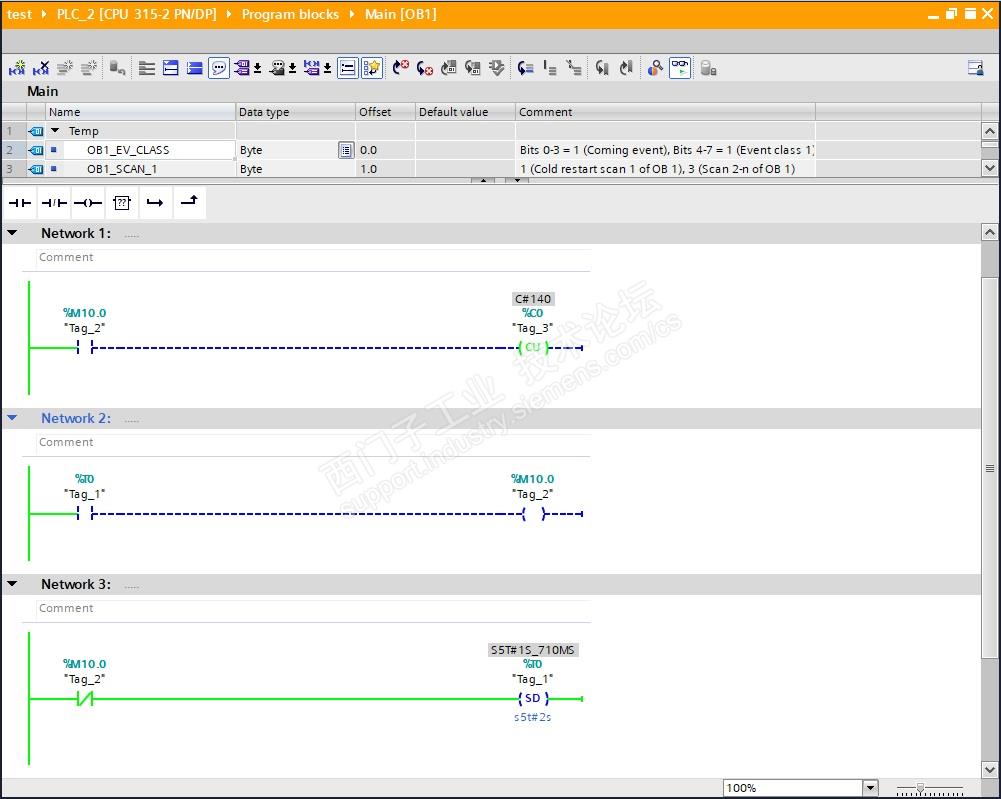Insert an empty box from favorites
This screenshot has width=1001, height=799.
coord(121,203)
